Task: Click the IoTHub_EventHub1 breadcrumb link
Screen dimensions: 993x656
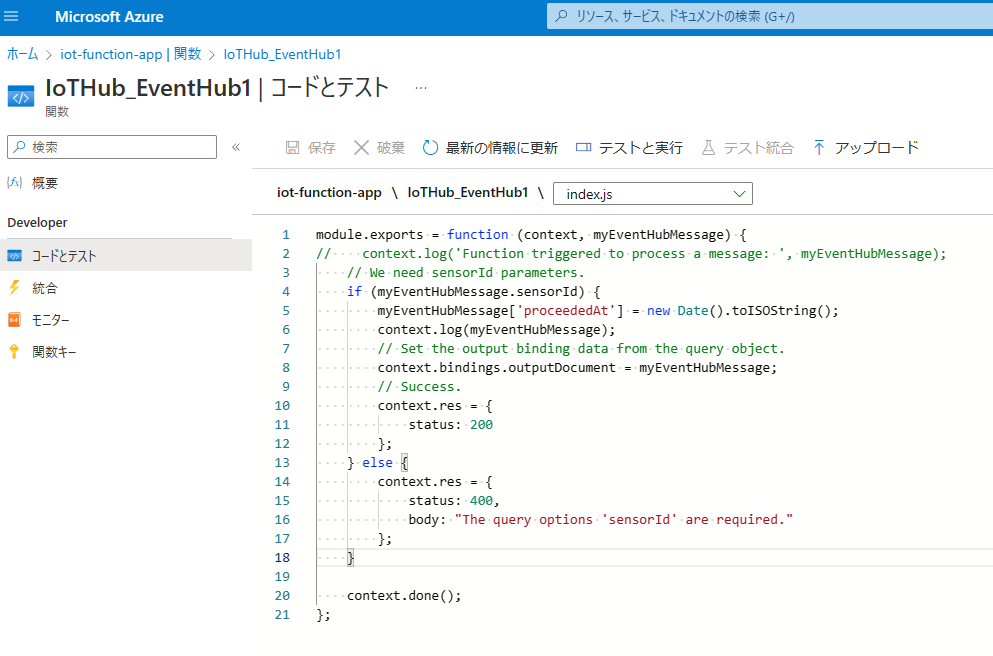Action: click(x=282, y=54)
